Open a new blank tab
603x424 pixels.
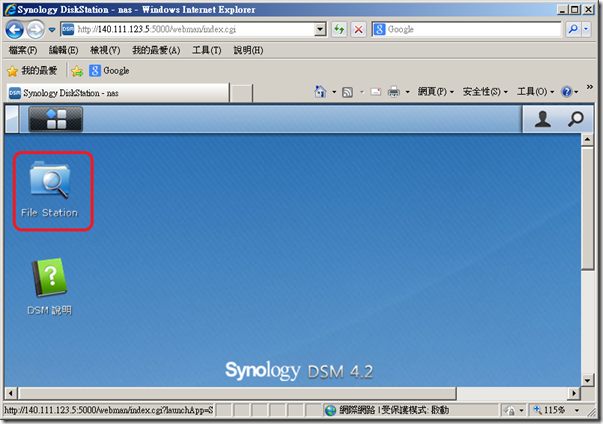click(x=242, y=93)
